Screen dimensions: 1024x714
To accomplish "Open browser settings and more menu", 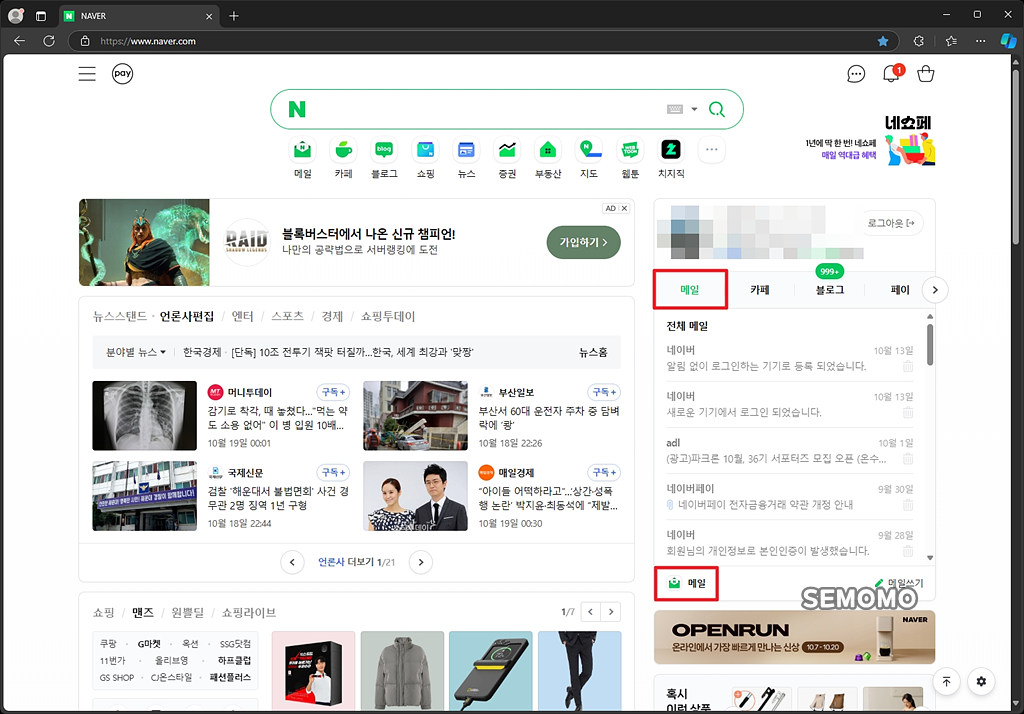I will point(980,41).
